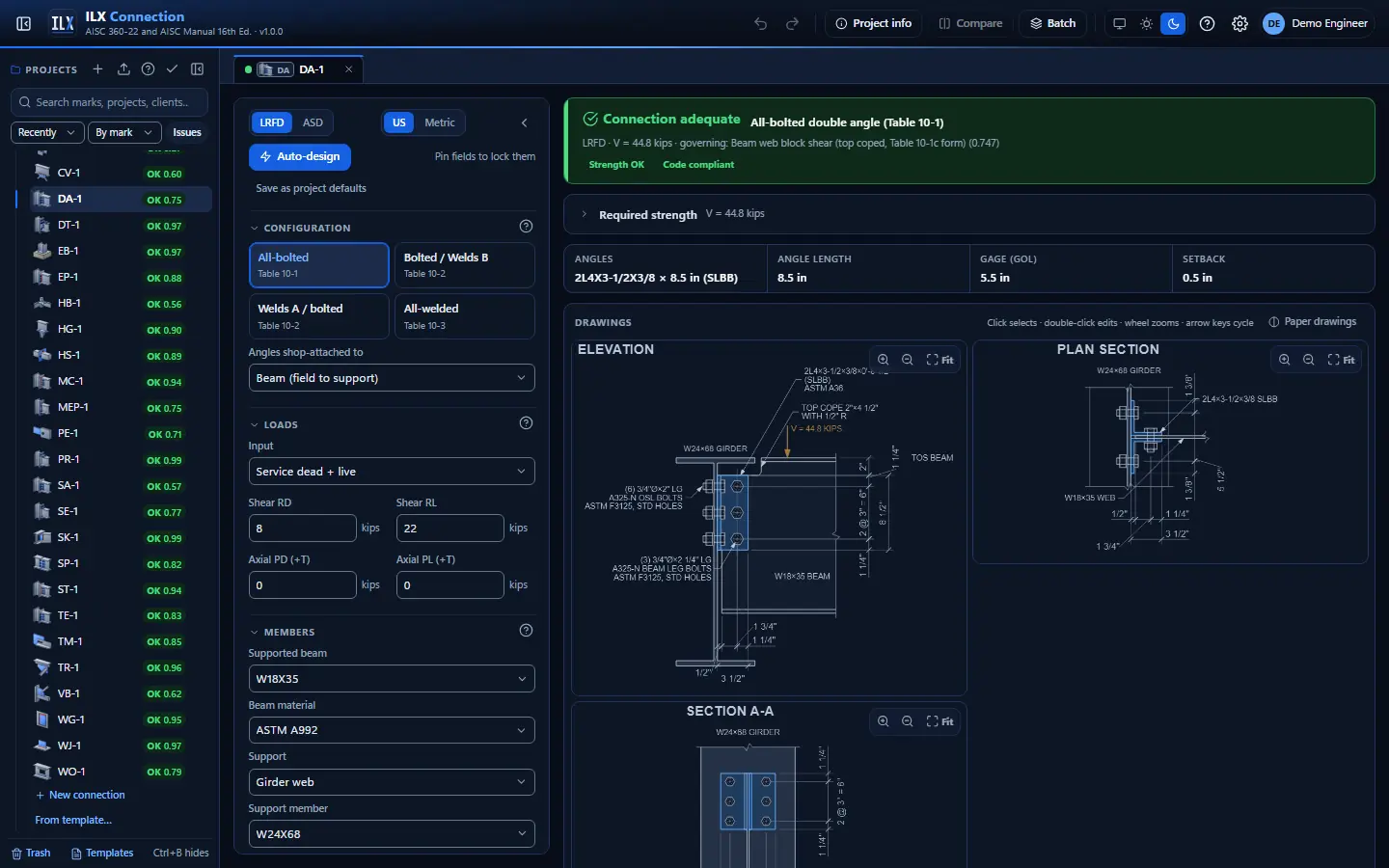Select US units
This screenshot has width=1389, height=868.
[x=398, y=122]
